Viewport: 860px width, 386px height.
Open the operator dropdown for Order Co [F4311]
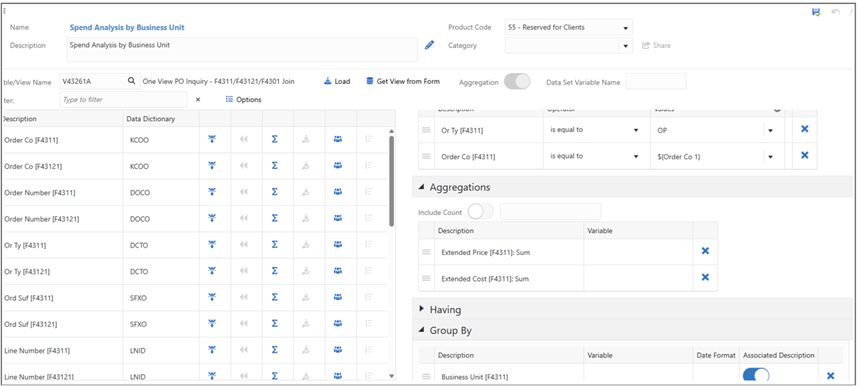636,156
